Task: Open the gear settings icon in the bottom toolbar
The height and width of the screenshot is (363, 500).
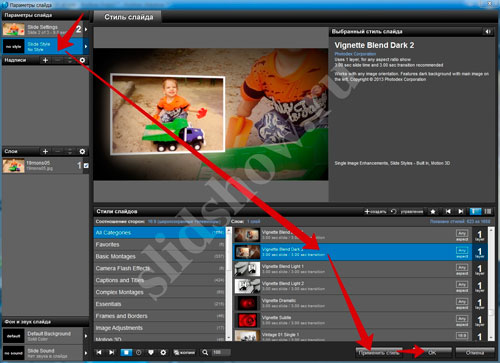Action: [163, 352]
